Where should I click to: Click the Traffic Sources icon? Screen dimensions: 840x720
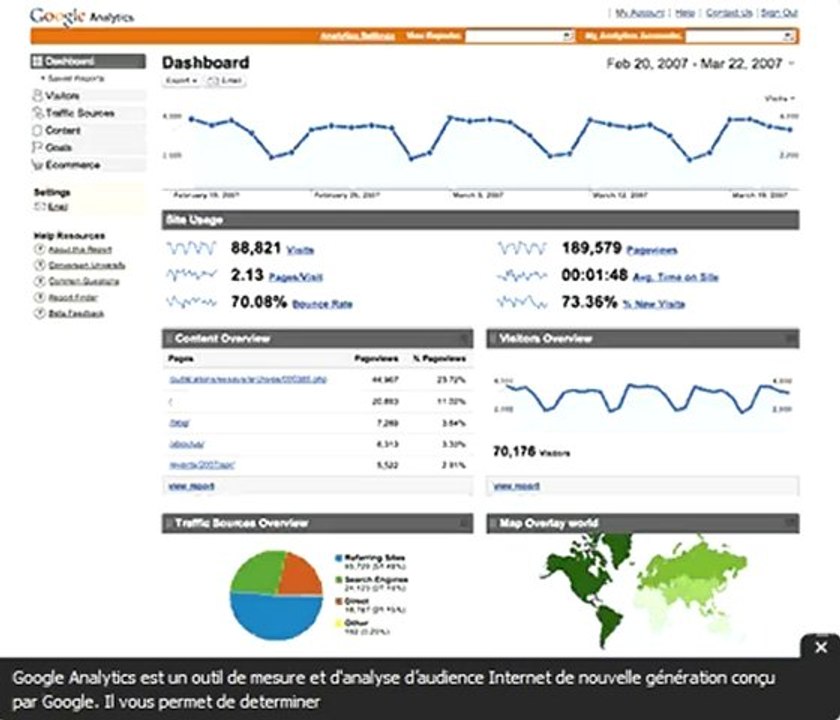click(38, 113)
